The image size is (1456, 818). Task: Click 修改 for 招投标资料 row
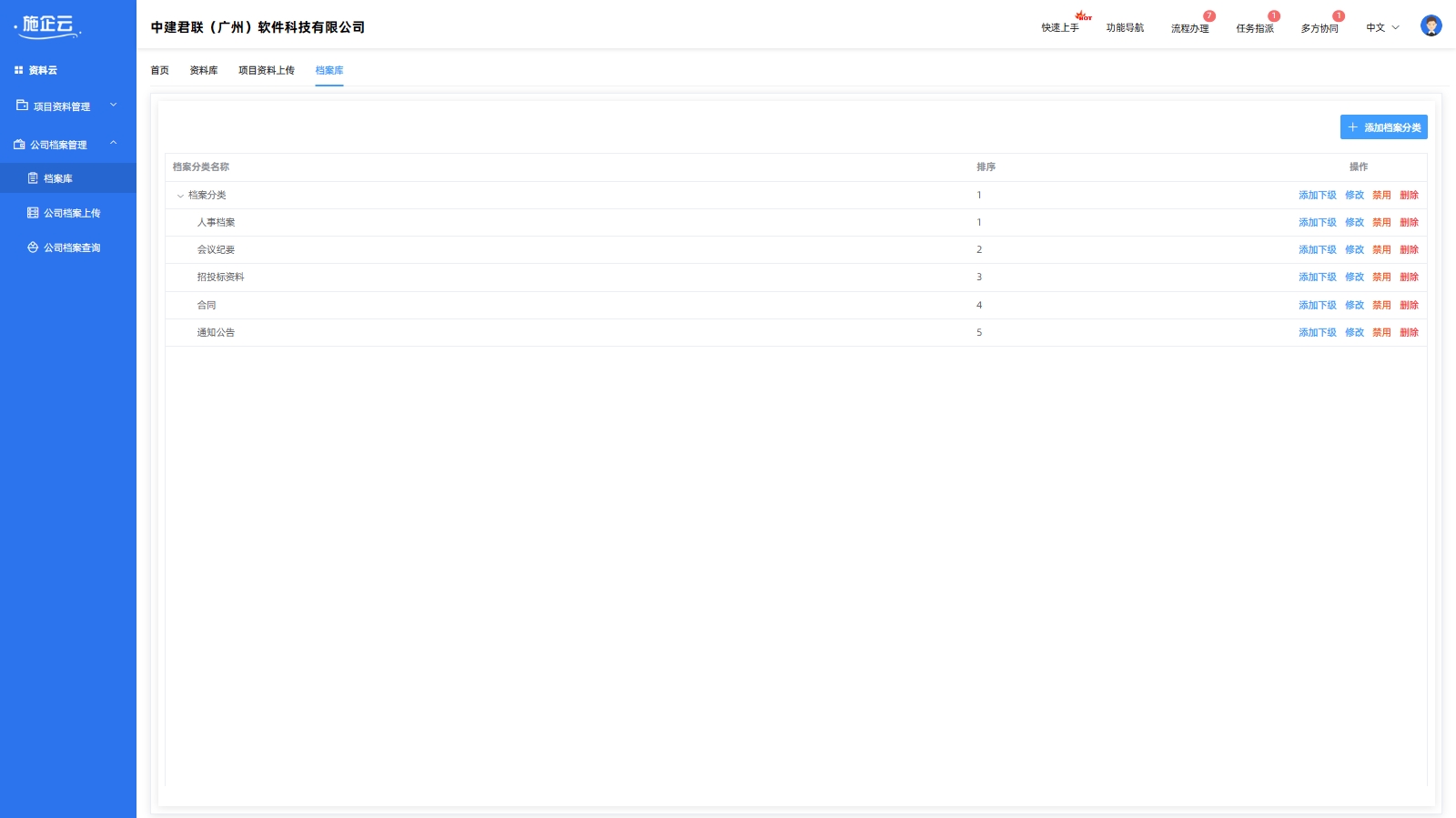[1355, 277]
